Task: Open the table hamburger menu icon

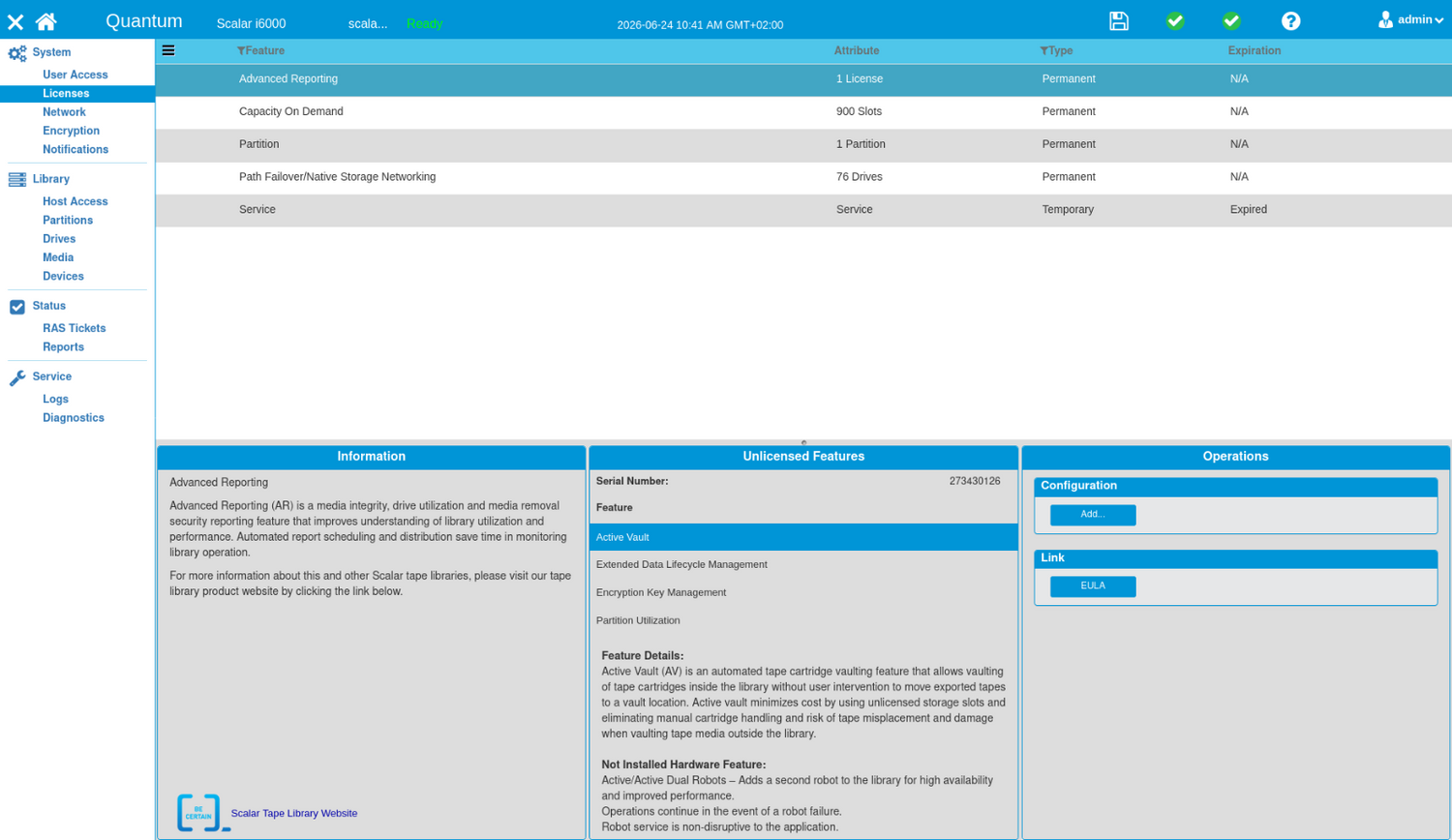Action: pyautogui.click(x=168, y=50)
